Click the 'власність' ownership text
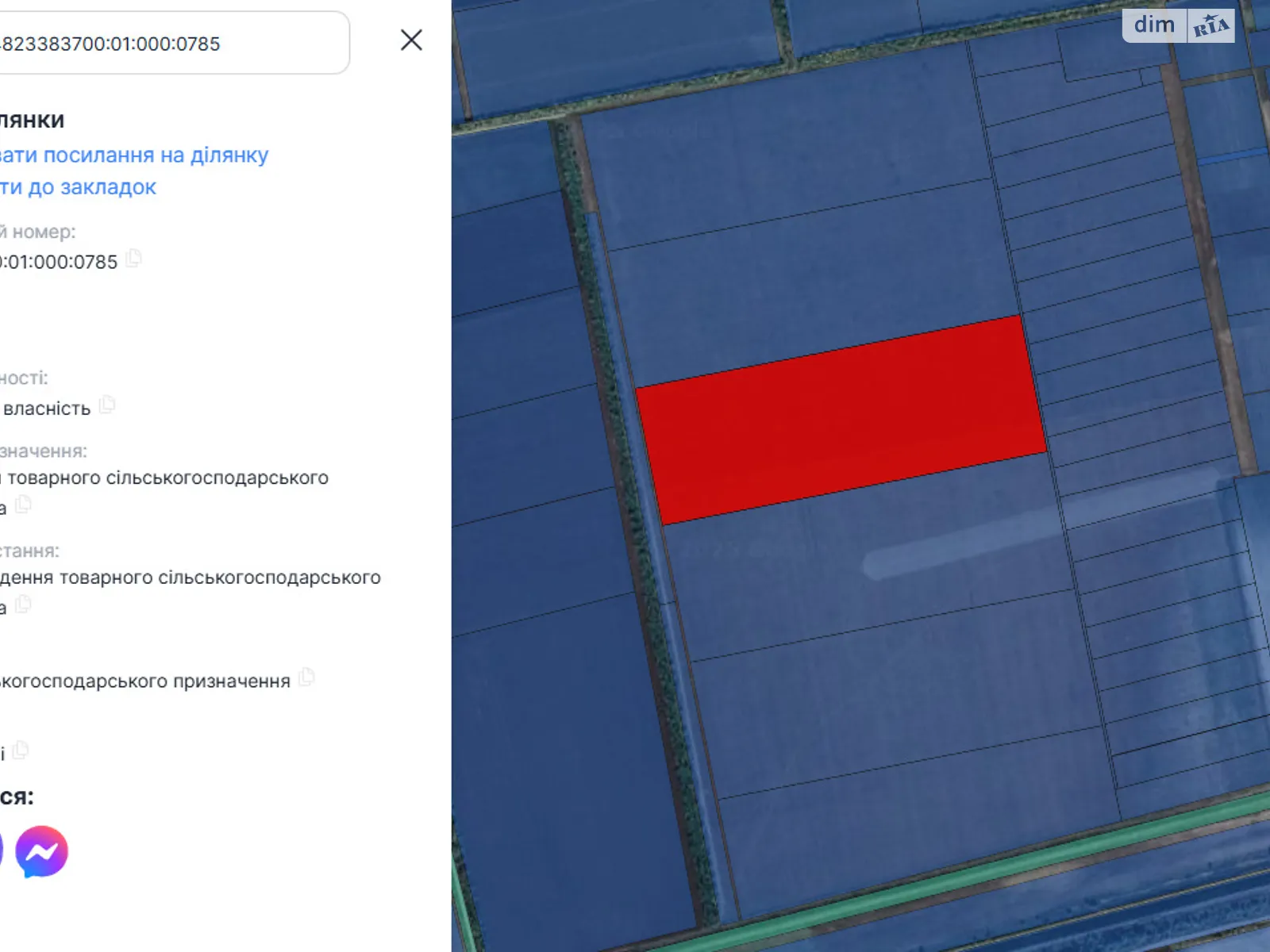 (46, 409)
